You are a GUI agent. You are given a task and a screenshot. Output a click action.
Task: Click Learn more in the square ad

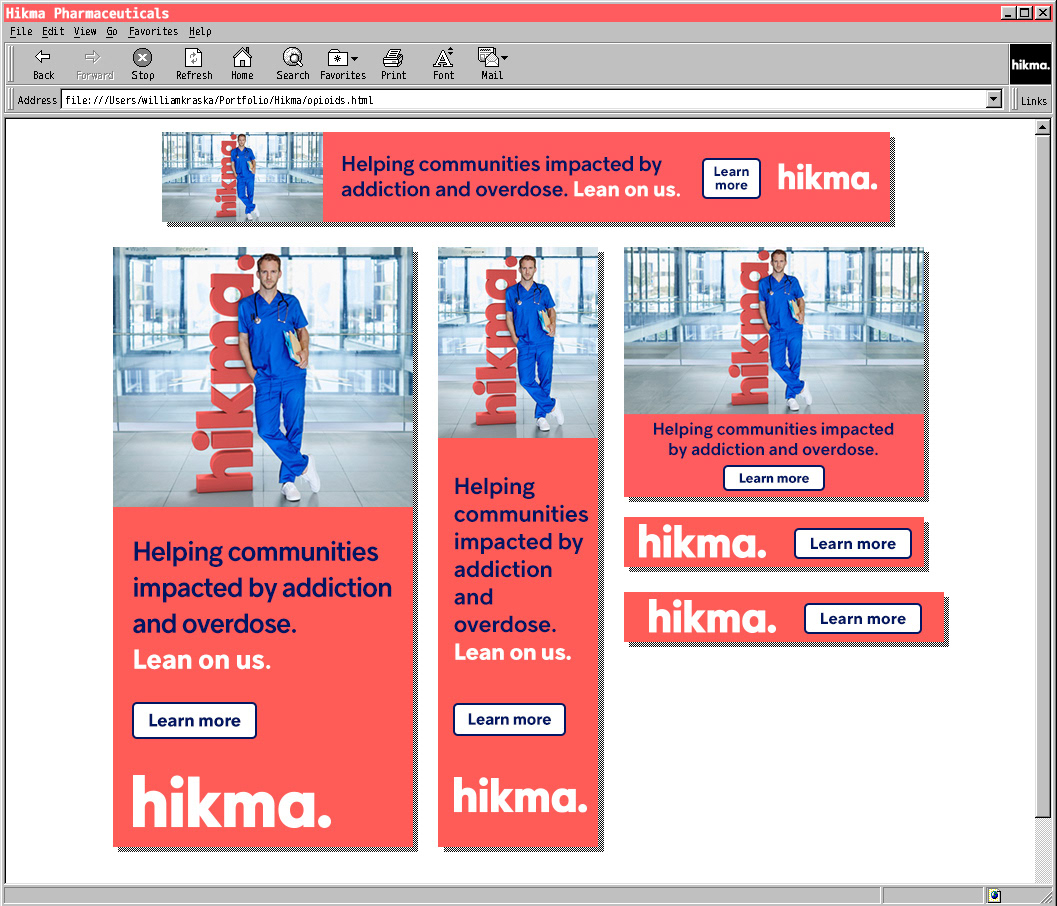tap(774, 478)
